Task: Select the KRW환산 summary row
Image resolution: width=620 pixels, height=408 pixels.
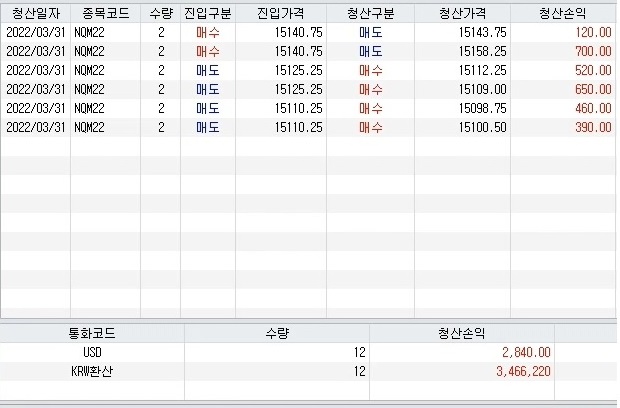Action: (308, 371)
